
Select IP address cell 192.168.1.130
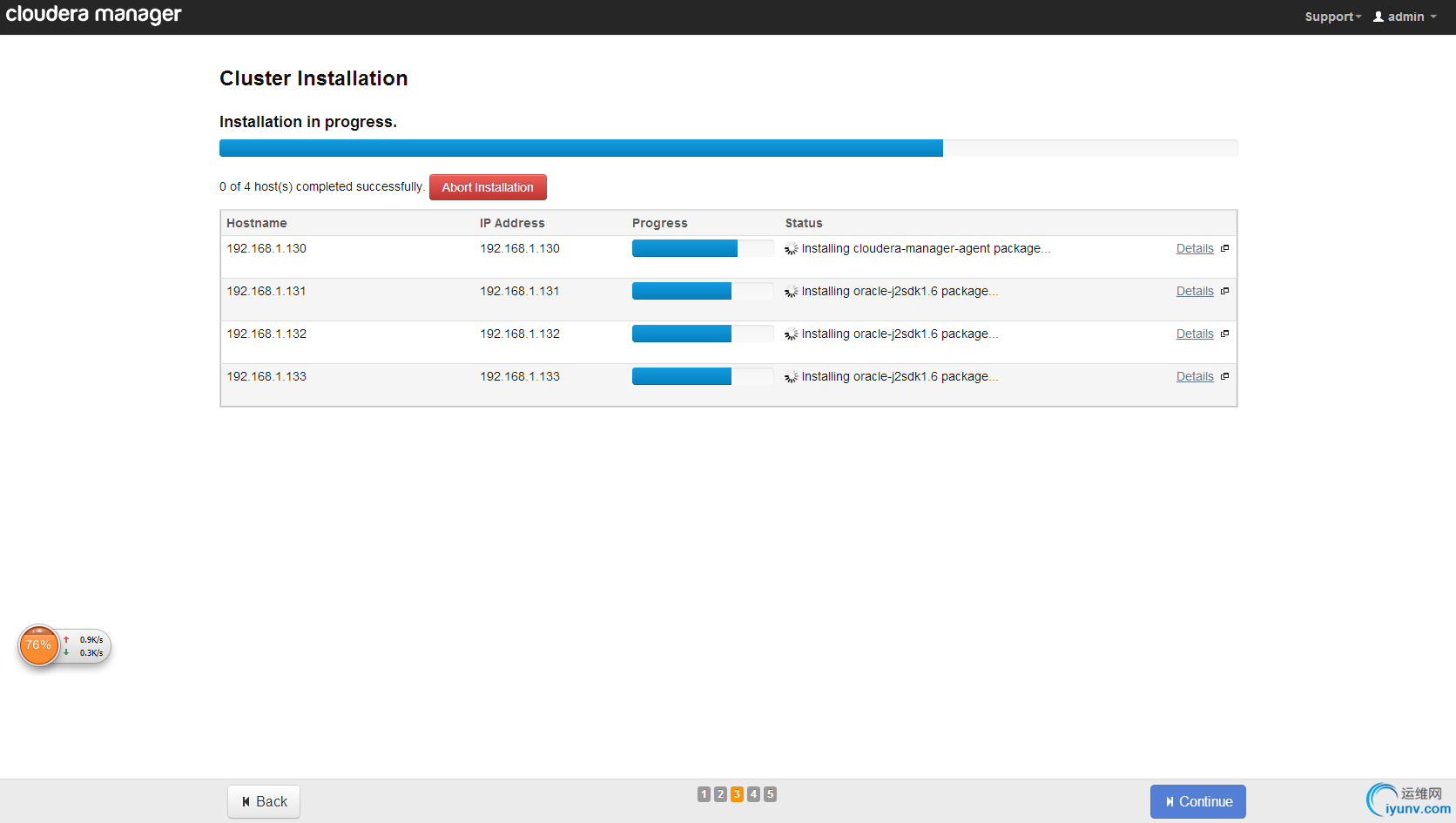[520, 248]
